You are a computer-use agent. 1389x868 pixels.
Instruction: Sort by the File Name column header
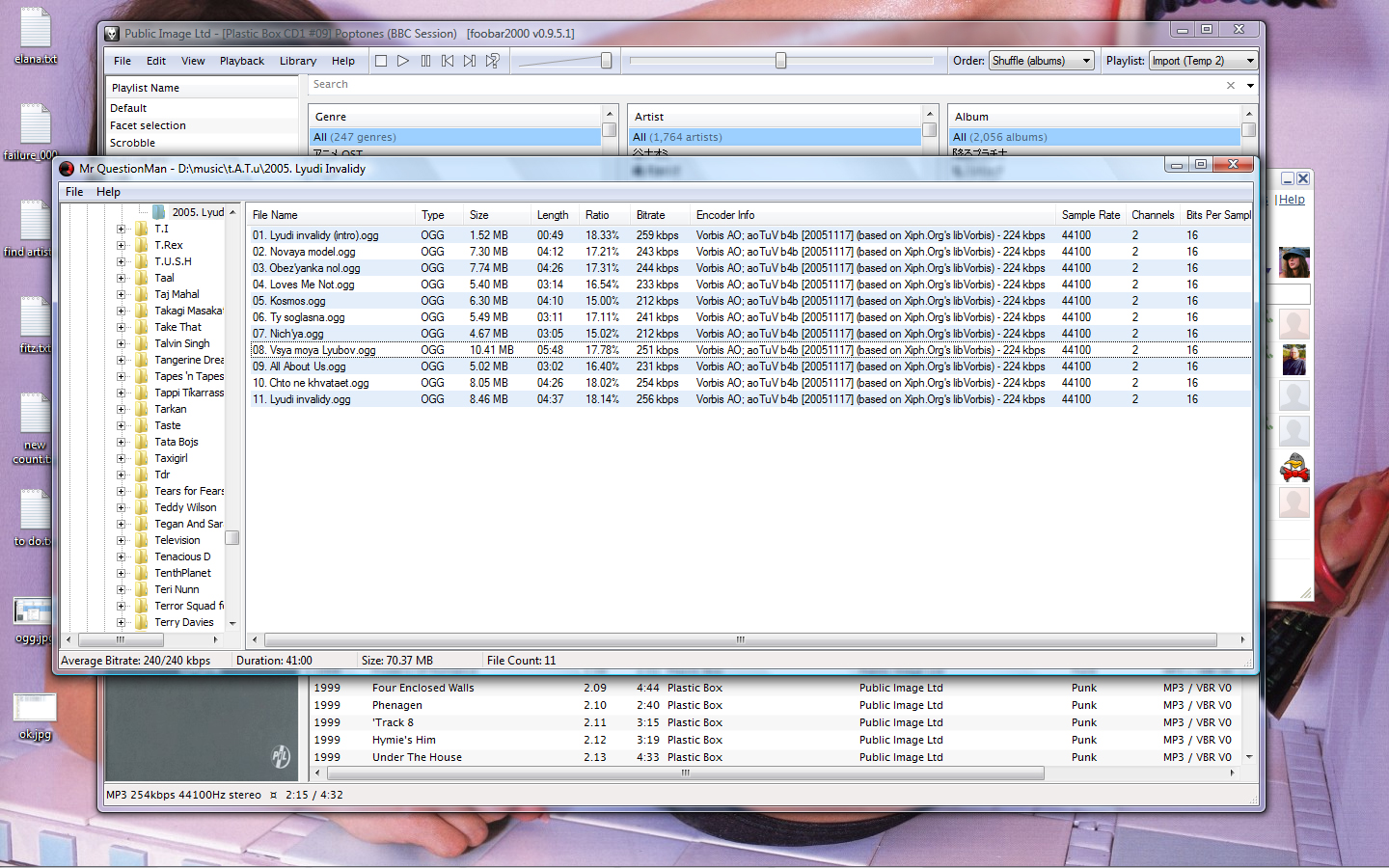(331, 215)
